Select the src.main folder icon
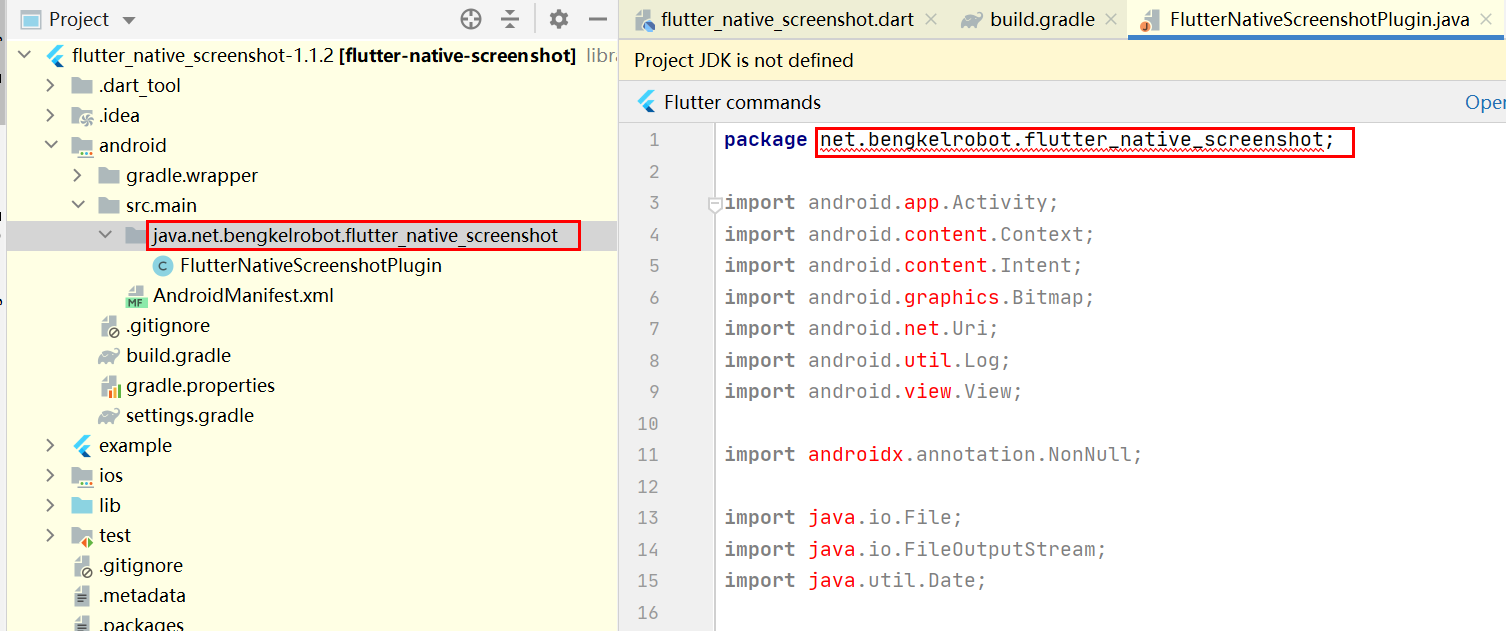 point(109,205)
